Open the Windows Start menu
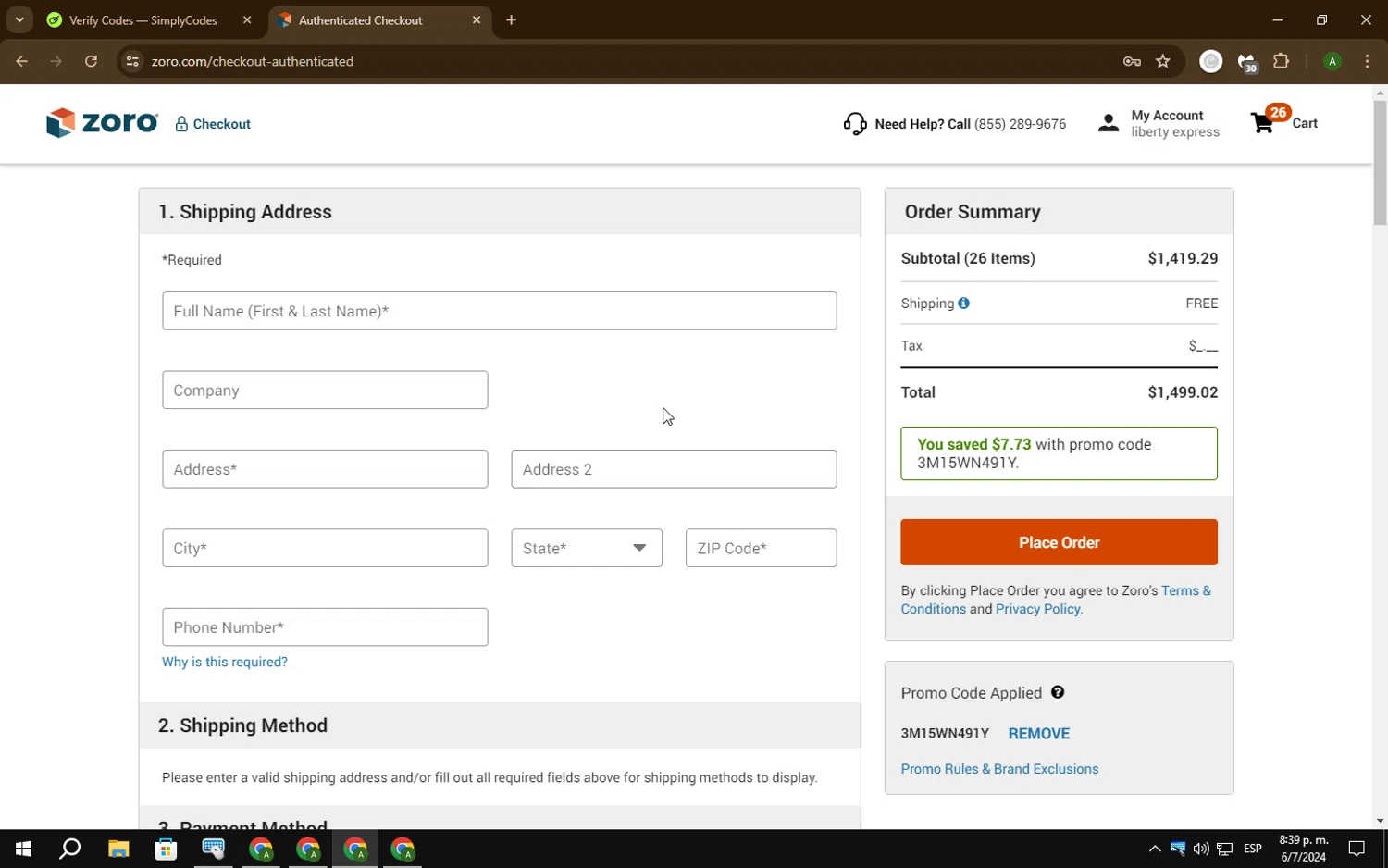 (x=23, y=849)
